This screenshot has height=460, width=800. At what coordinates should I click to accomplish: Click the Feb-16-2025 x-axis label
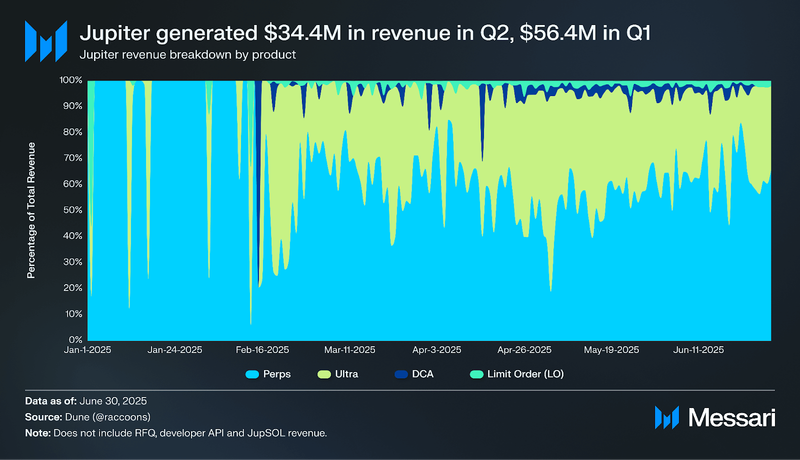pyautogui.click(x=262, y=350)
